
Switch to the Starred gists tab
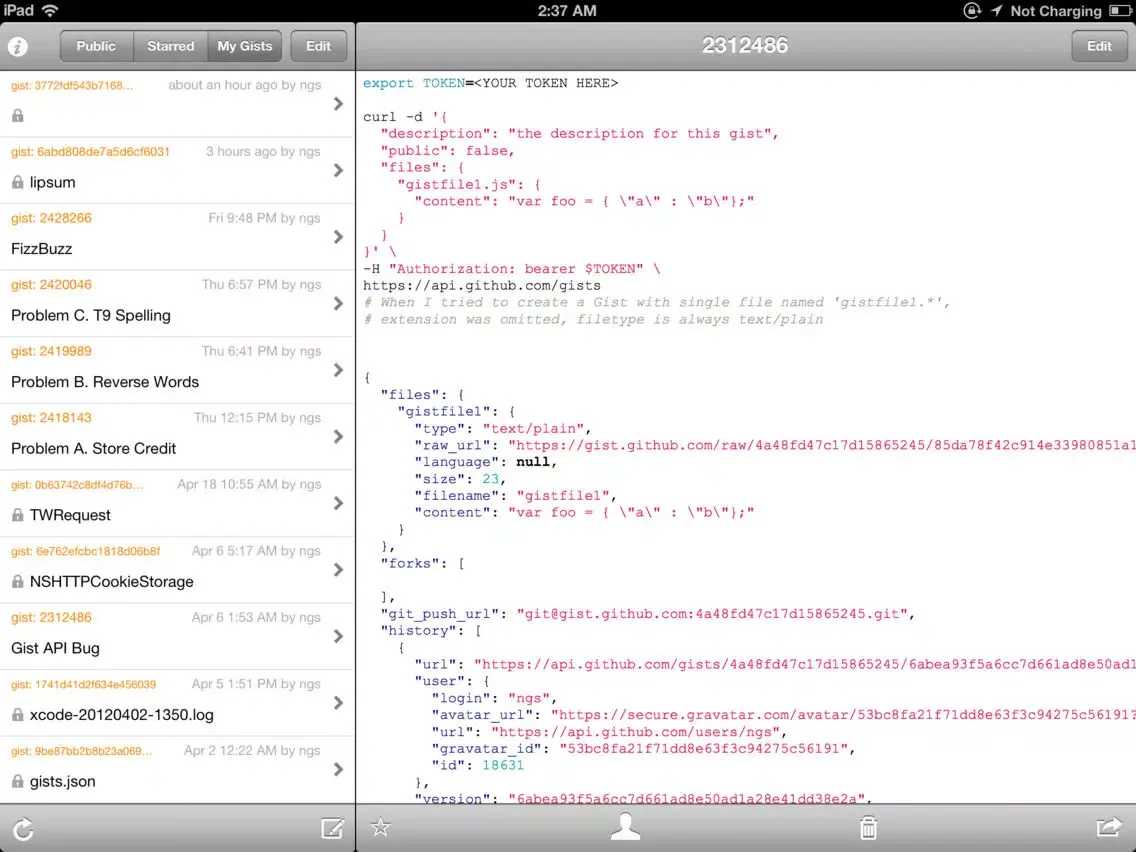point(170,46)
